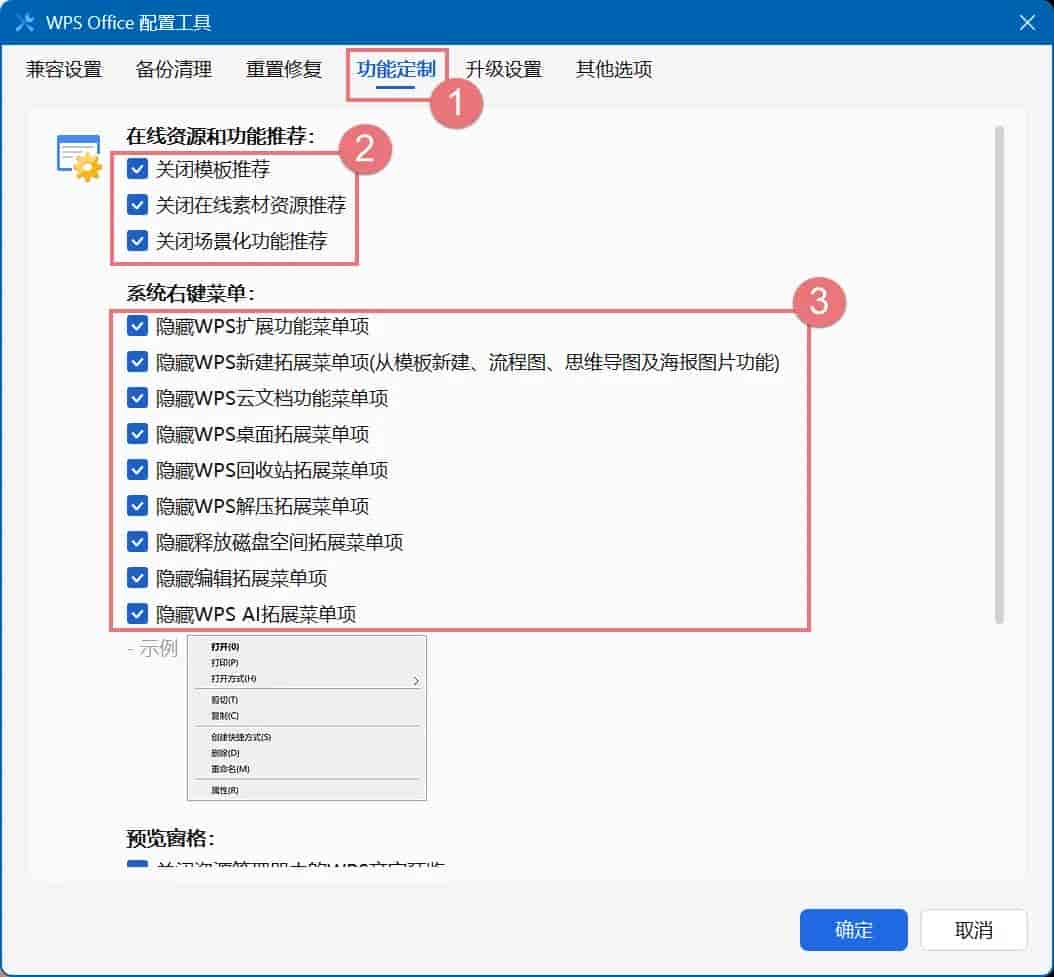
Task: Click the 取消 button
Action: [x=973, y=930]
